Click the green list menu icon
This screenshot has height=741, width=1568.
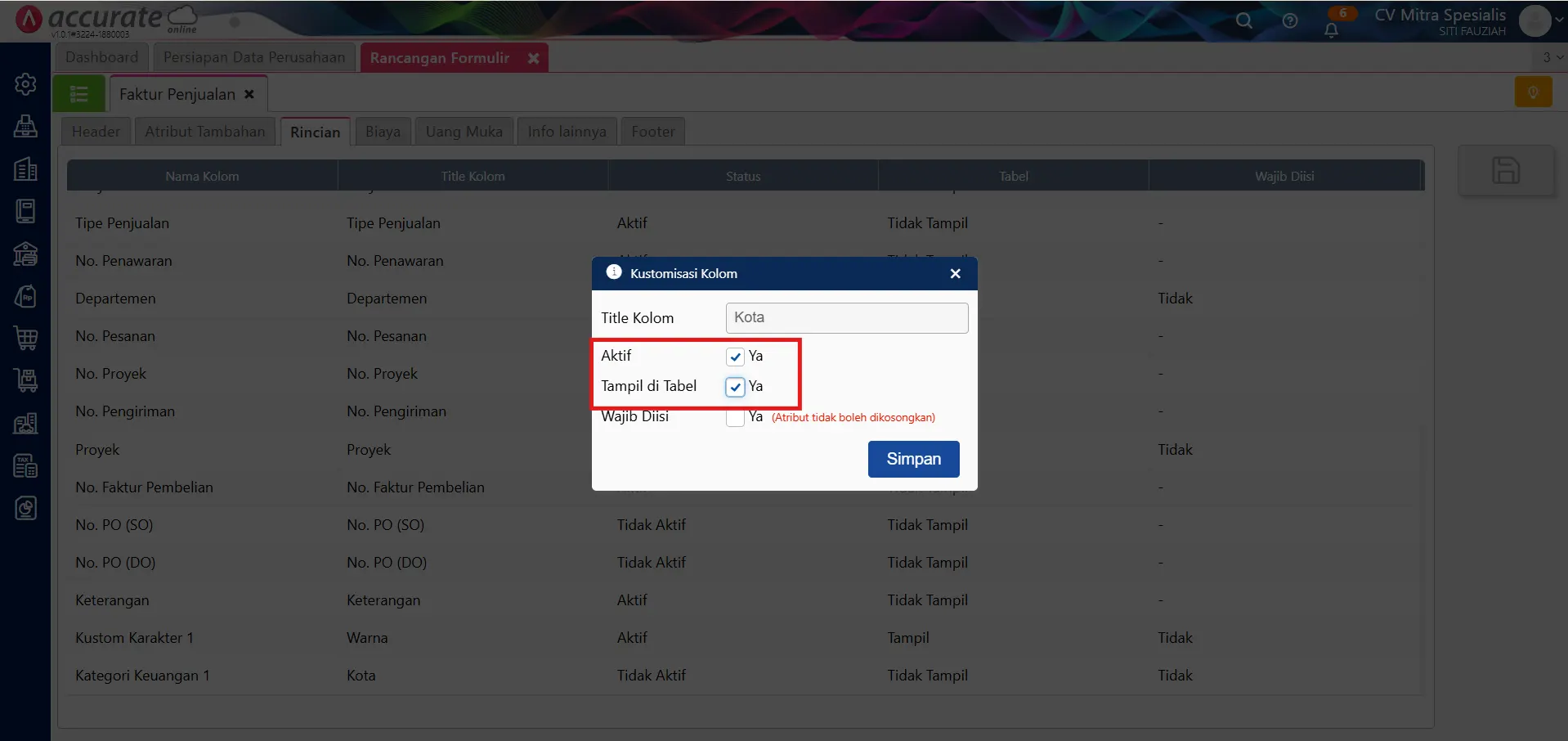pos(79,94)
